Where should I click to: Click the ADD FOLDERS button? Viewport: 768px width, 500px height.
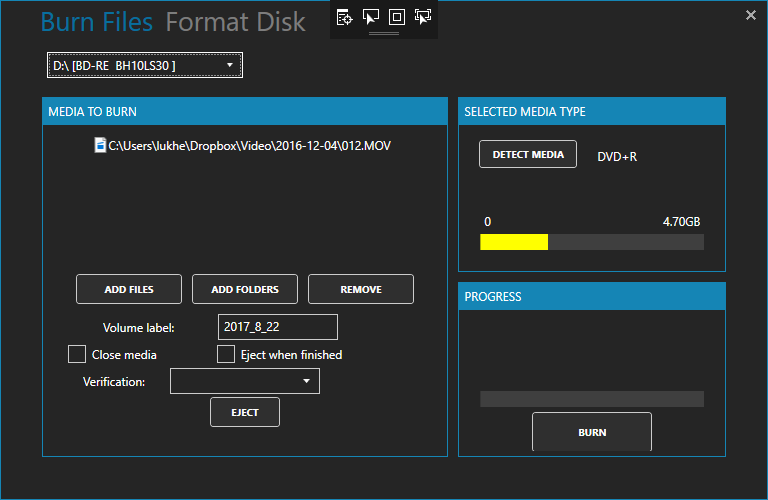pyautogui.click(x=245, y=289)
